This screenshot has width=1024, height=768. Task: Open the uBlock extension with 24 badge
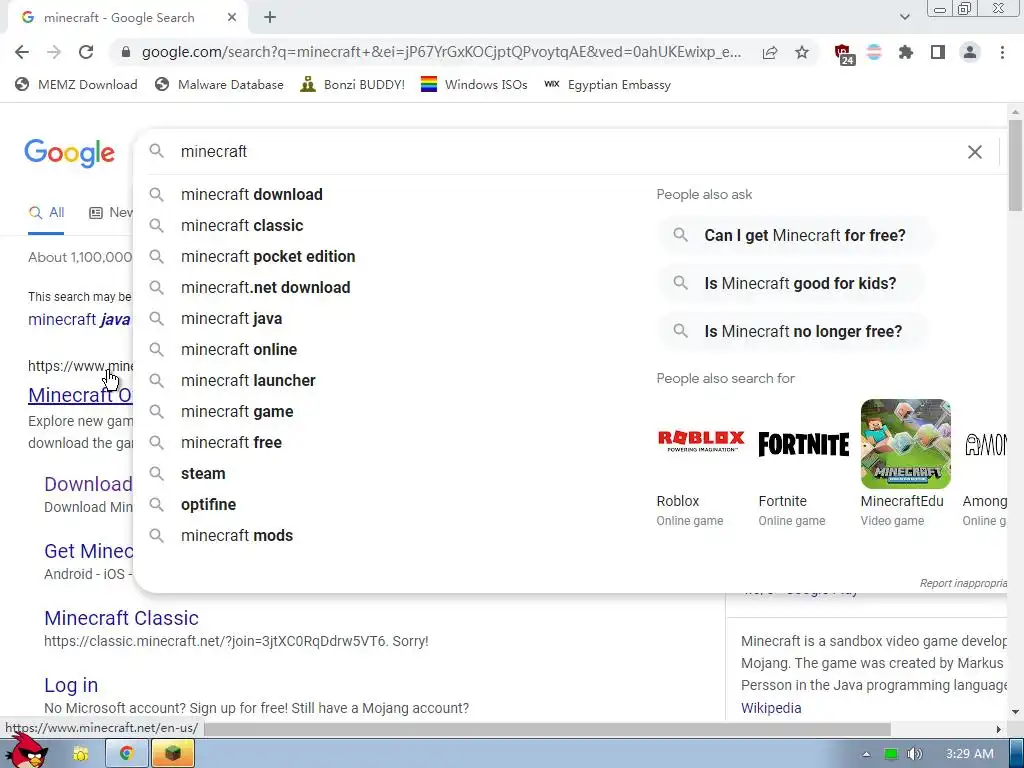point(844,54)
